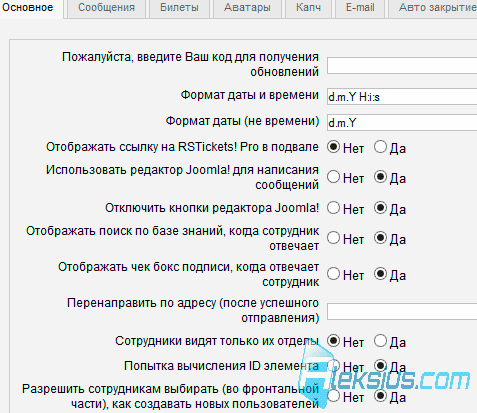
Task: Select Да for staff creating new users
Action: [380, 396]
